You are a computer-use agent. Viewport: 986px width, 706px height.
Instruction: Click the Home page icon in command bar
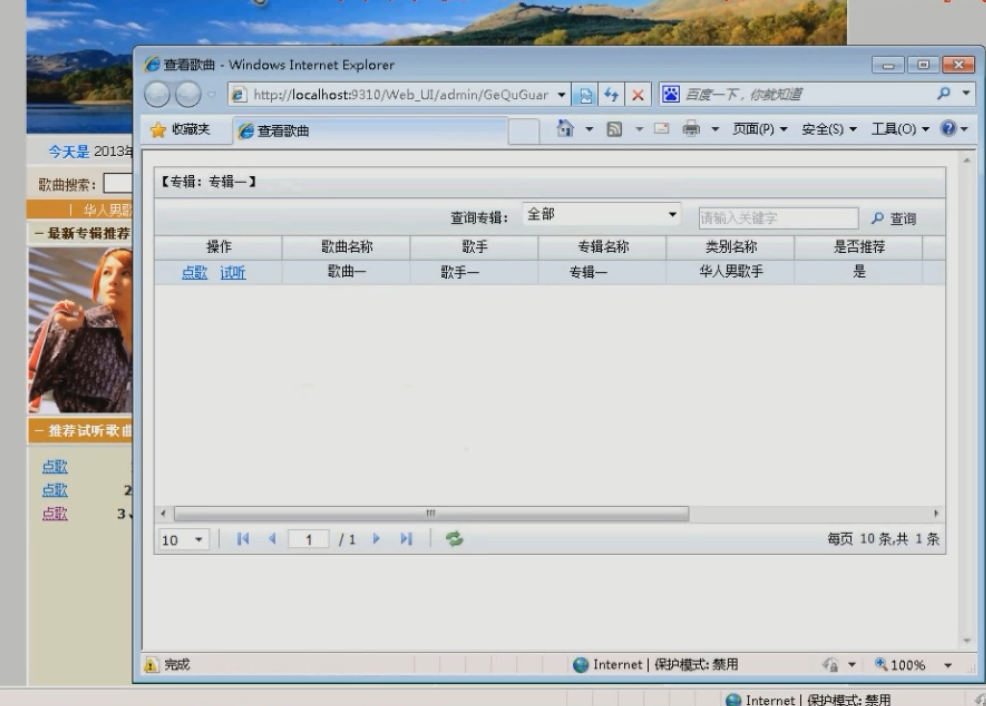(x=565, y=128)
